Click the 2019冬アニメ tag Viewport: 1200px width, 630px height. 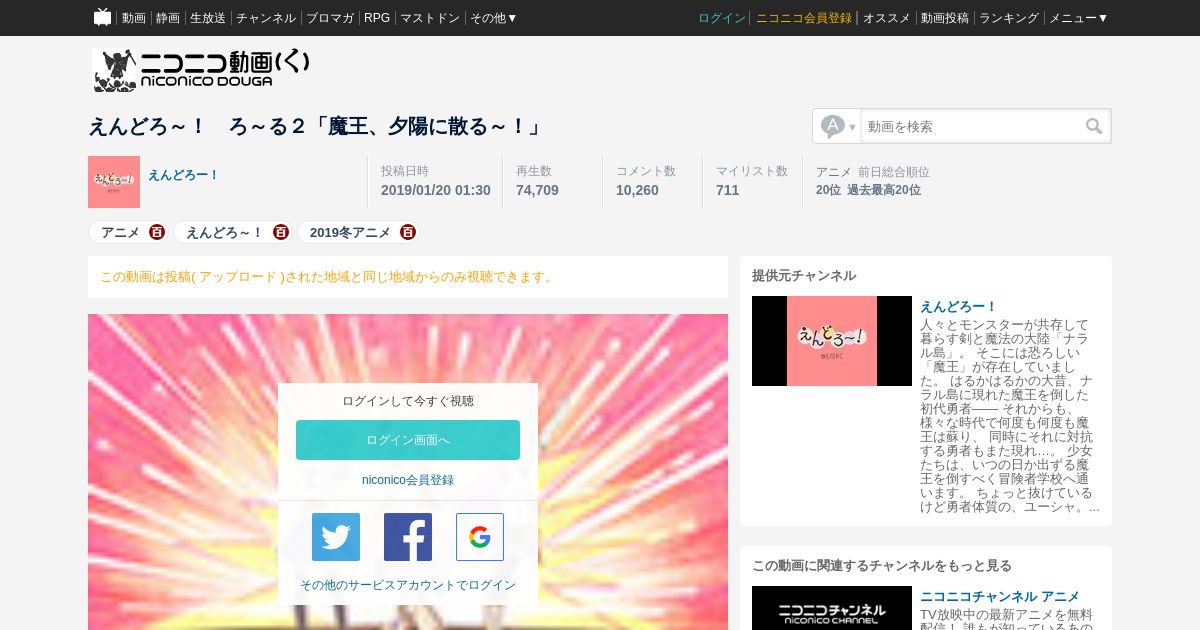pyautogui.click(x=350, y=232)
